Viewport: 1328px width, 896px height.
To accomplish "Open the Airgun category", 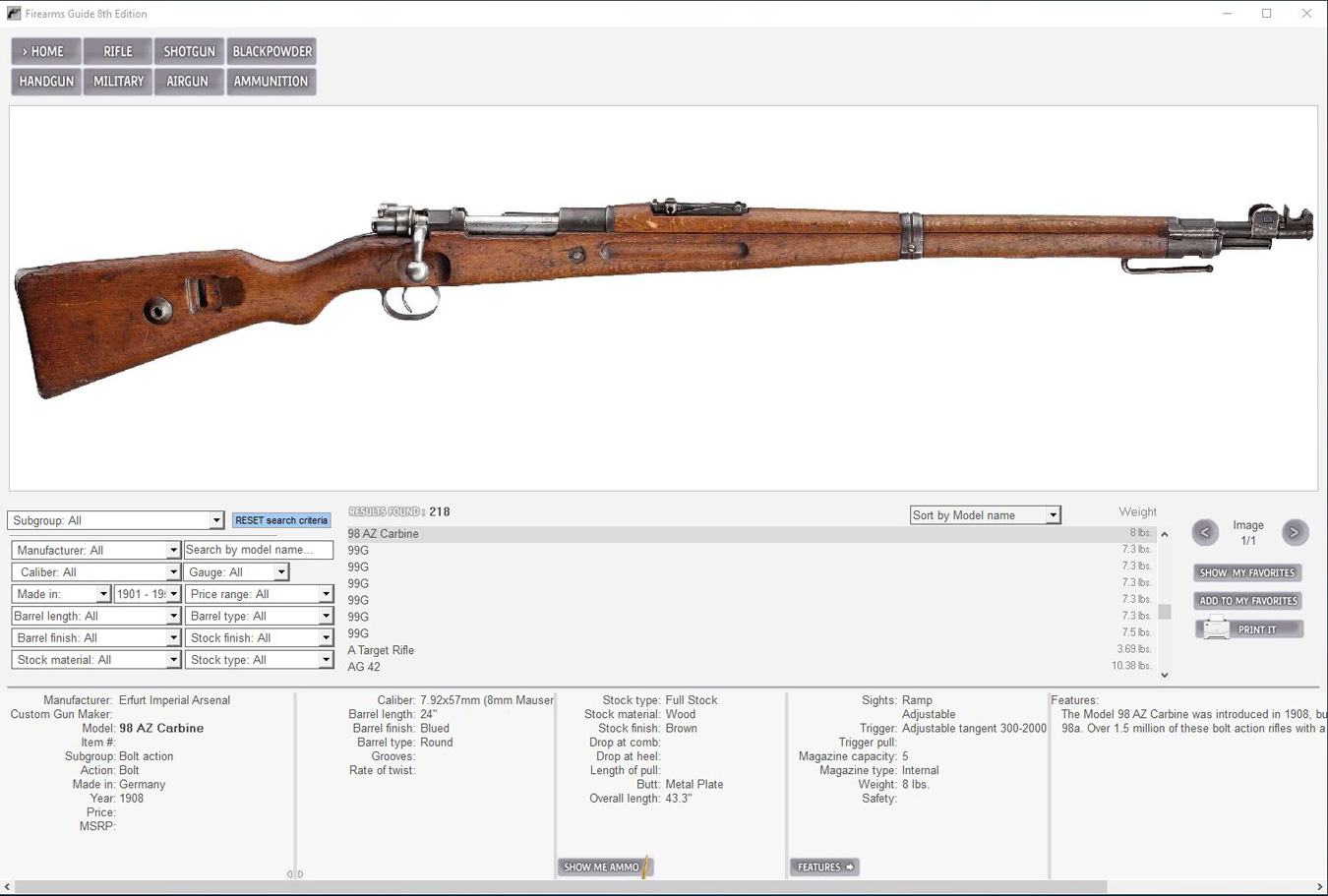I will (x=189, y=82).
